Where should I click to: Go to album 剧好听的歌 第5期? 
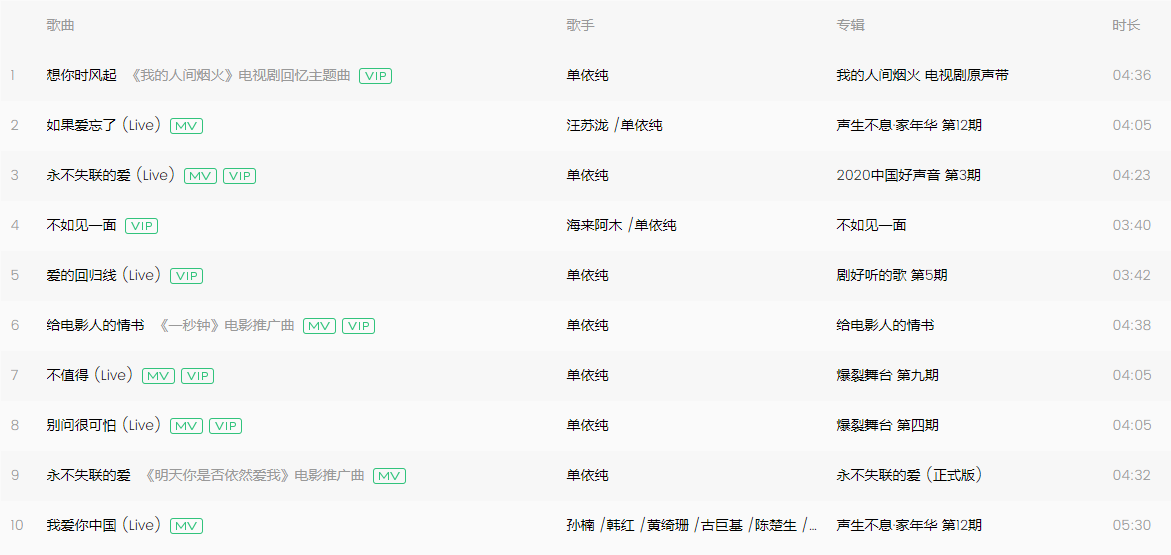click(x=891, y=275)
